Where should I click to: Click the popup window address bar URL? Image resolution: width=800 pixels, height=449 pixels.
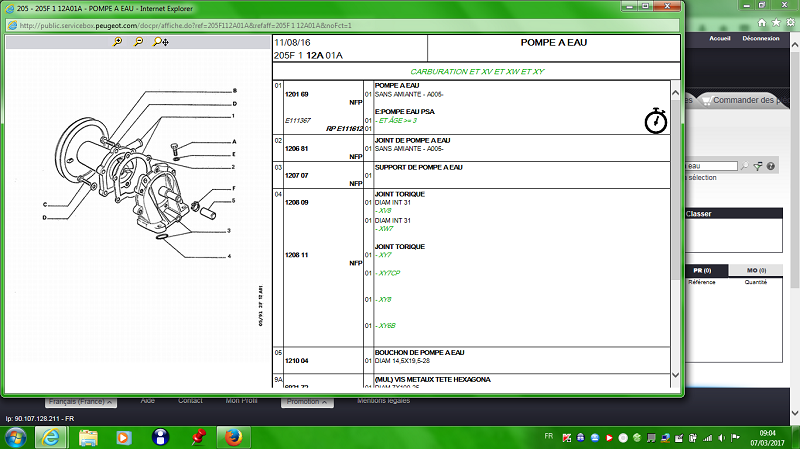tap(186, 26)
